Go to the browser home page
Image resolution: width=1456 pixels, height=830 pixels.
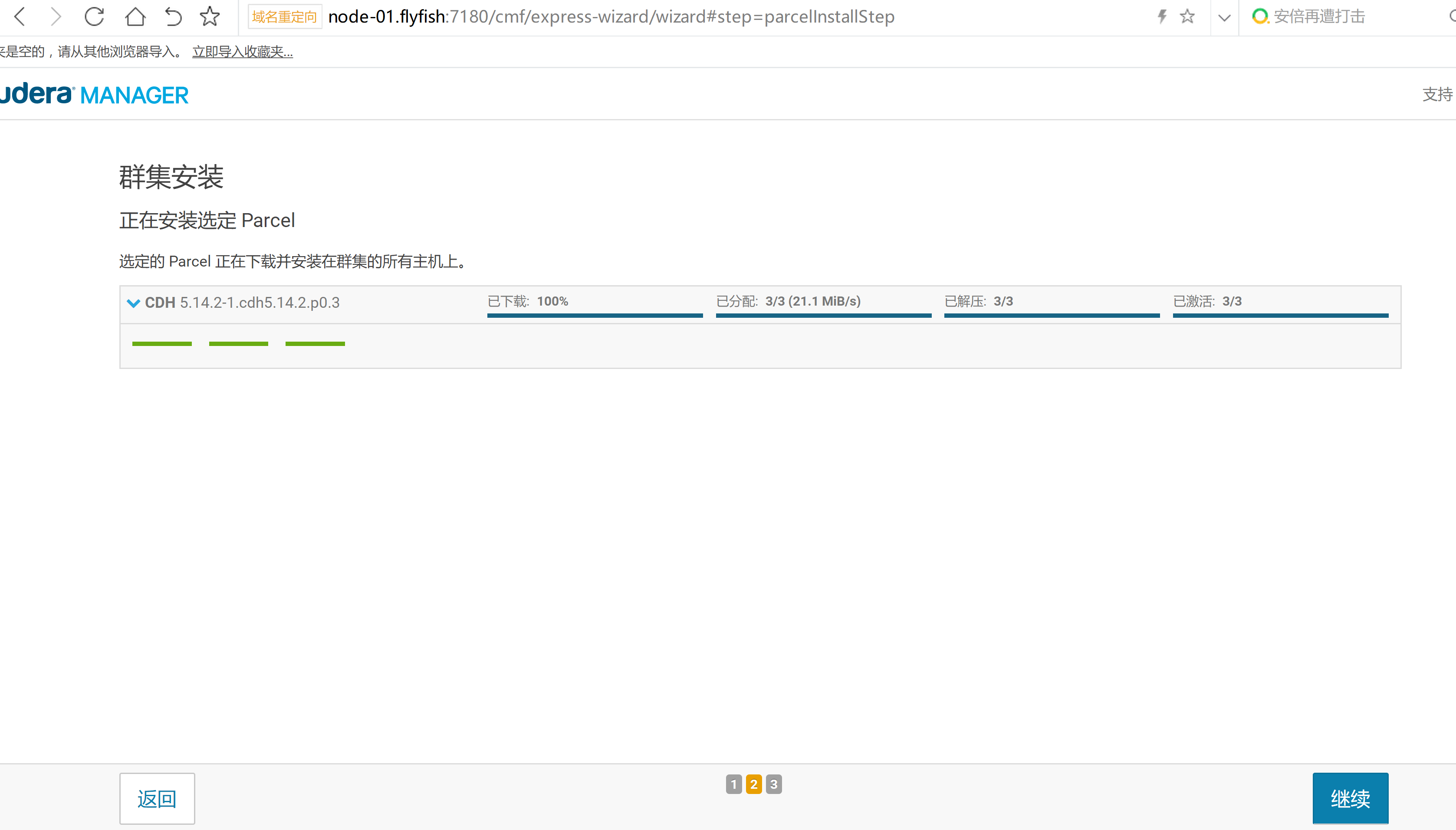point(135,16)
